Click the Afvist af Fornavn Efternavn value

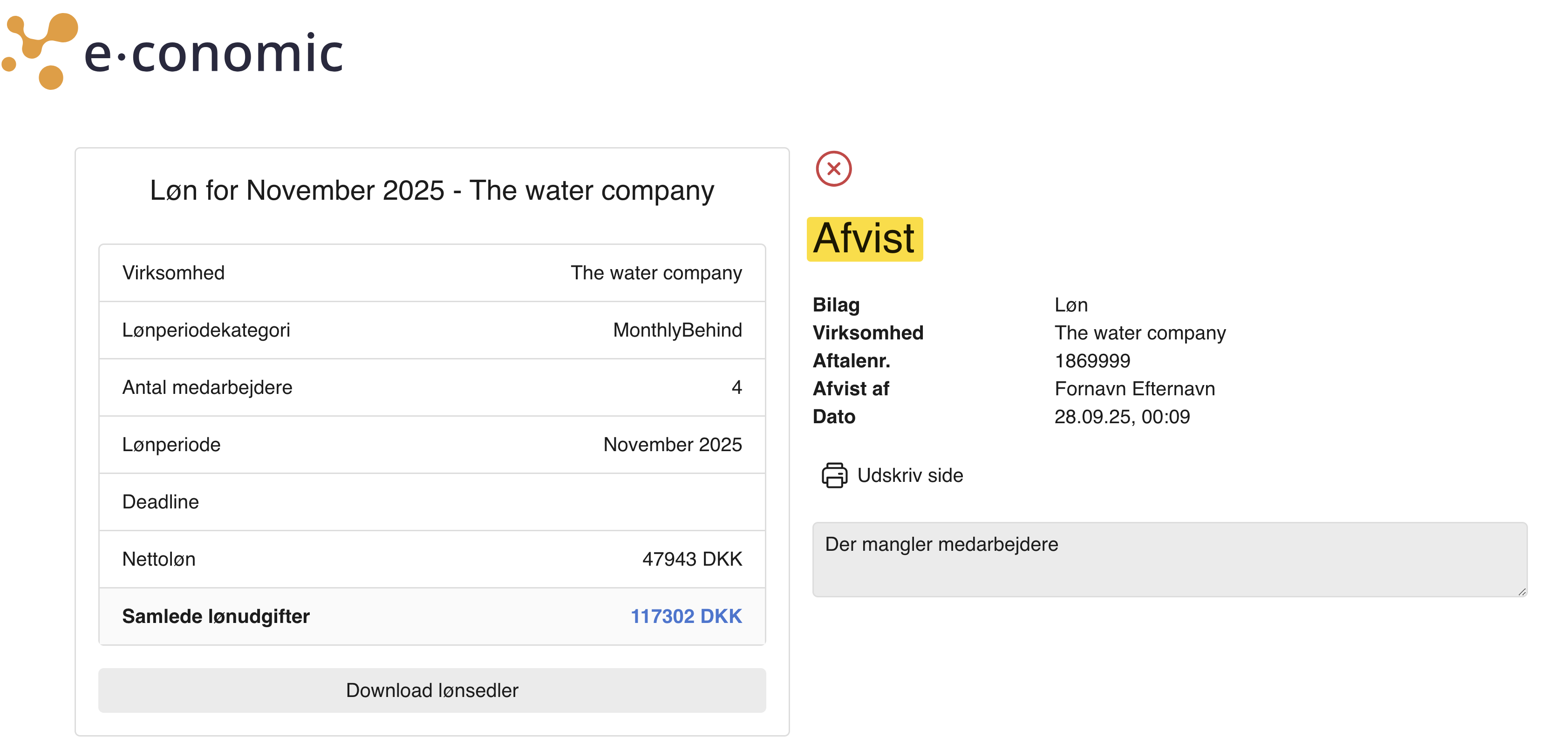pyautogui.click(x=1134, y=389)
